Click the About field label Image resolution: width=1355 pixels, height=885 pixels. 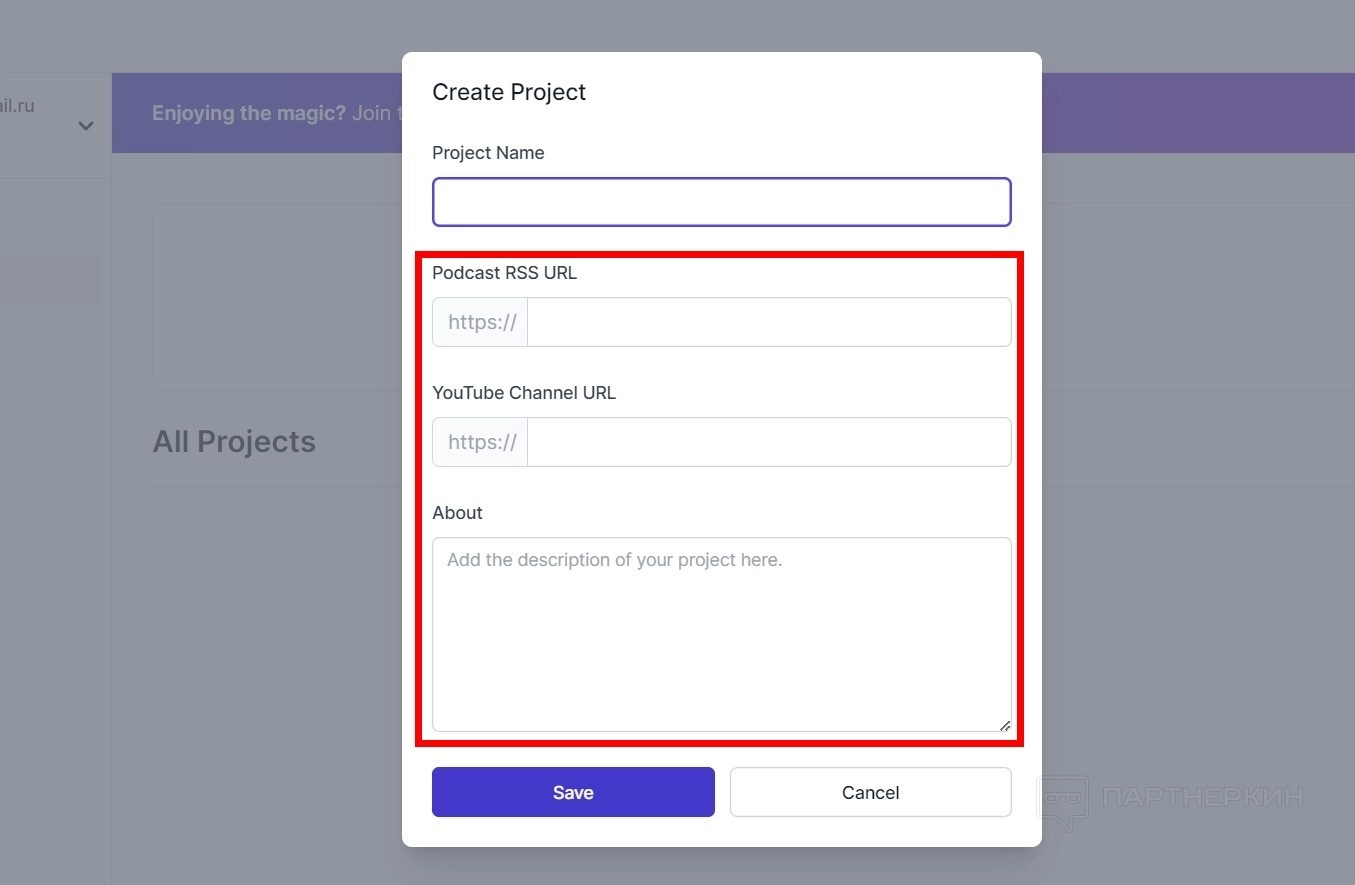(x=457, y=513)
